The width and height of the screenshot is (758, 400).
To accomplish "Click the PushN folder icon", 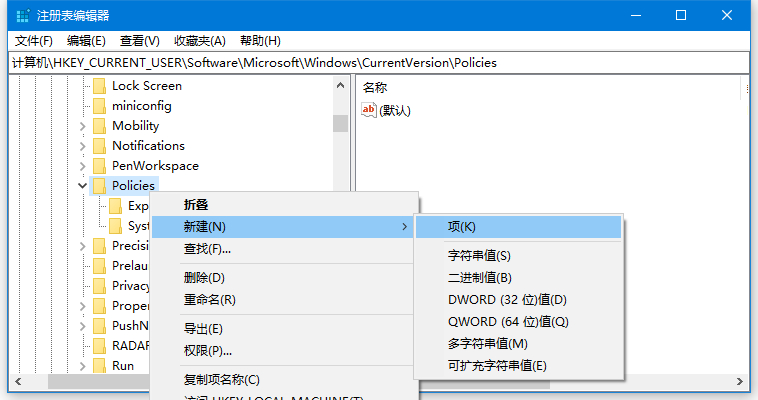I will tap(100, 326).
